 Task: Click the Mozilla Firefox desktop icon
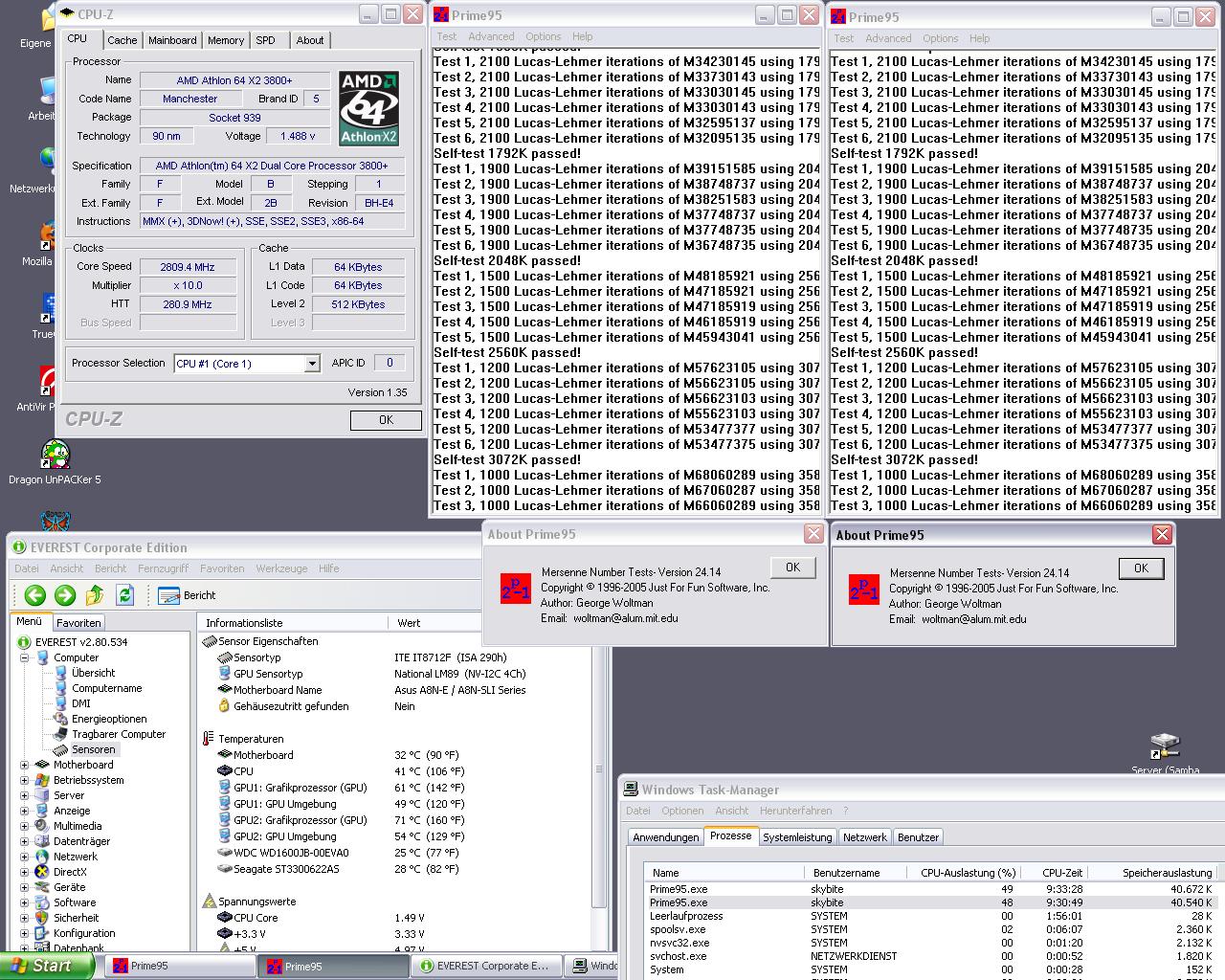[46, 235]
